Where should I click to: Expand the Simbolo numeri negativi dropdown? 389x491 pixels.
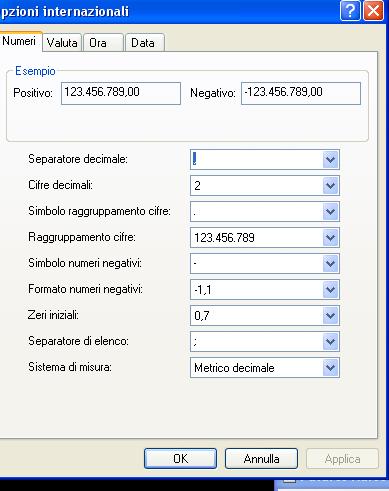coord(330,263)
